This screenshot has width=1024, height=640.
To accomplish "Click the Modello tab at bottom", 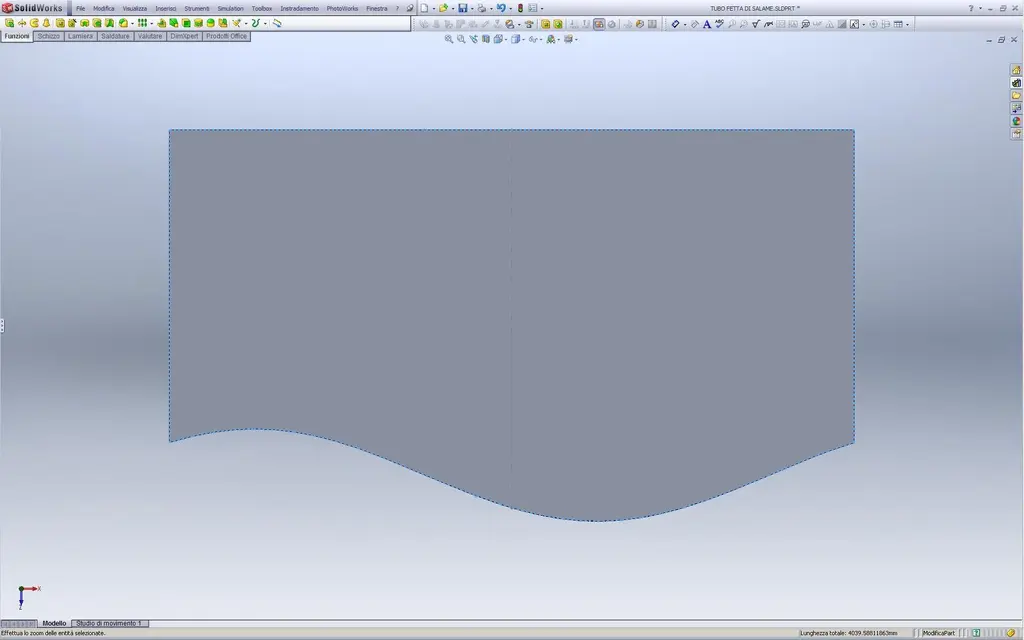I will [x=54, y=623].
